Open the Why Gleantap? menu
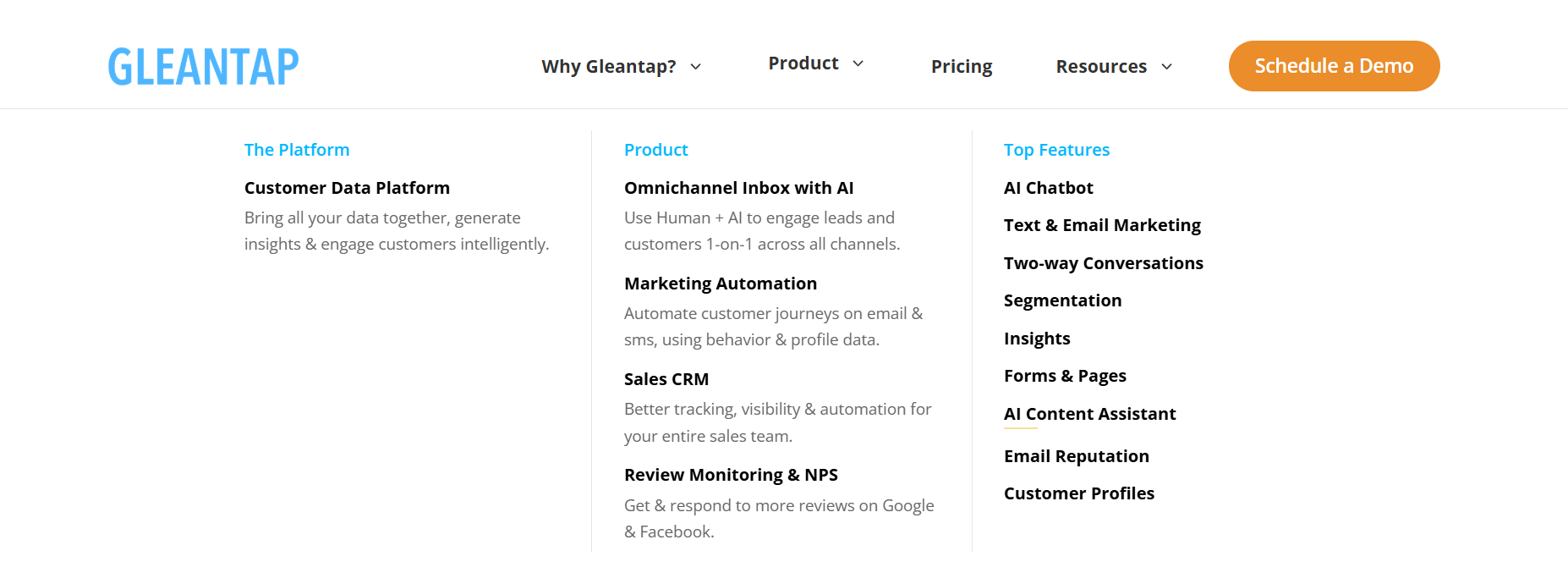The width and height of the screenshot is (1568, 573). coord(608,67)
